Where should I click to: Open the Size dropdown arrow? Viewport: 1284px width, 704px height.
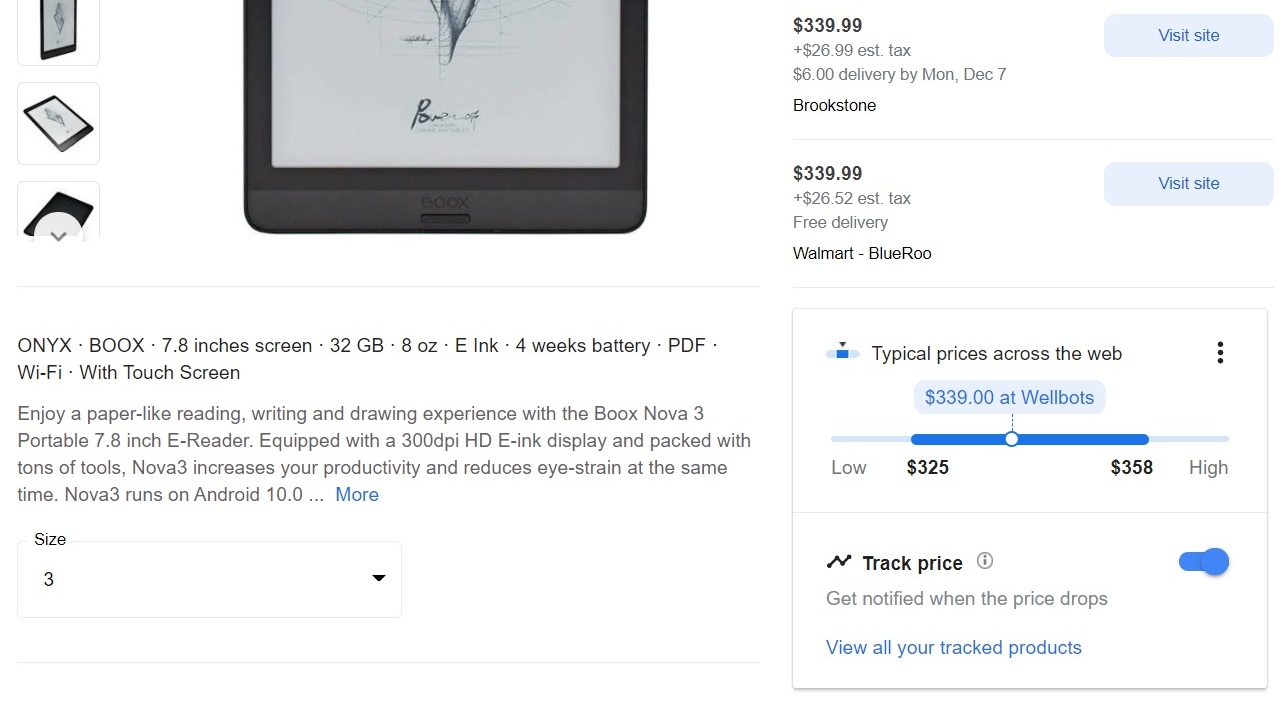pyautogui.click(x=379, y=579)
